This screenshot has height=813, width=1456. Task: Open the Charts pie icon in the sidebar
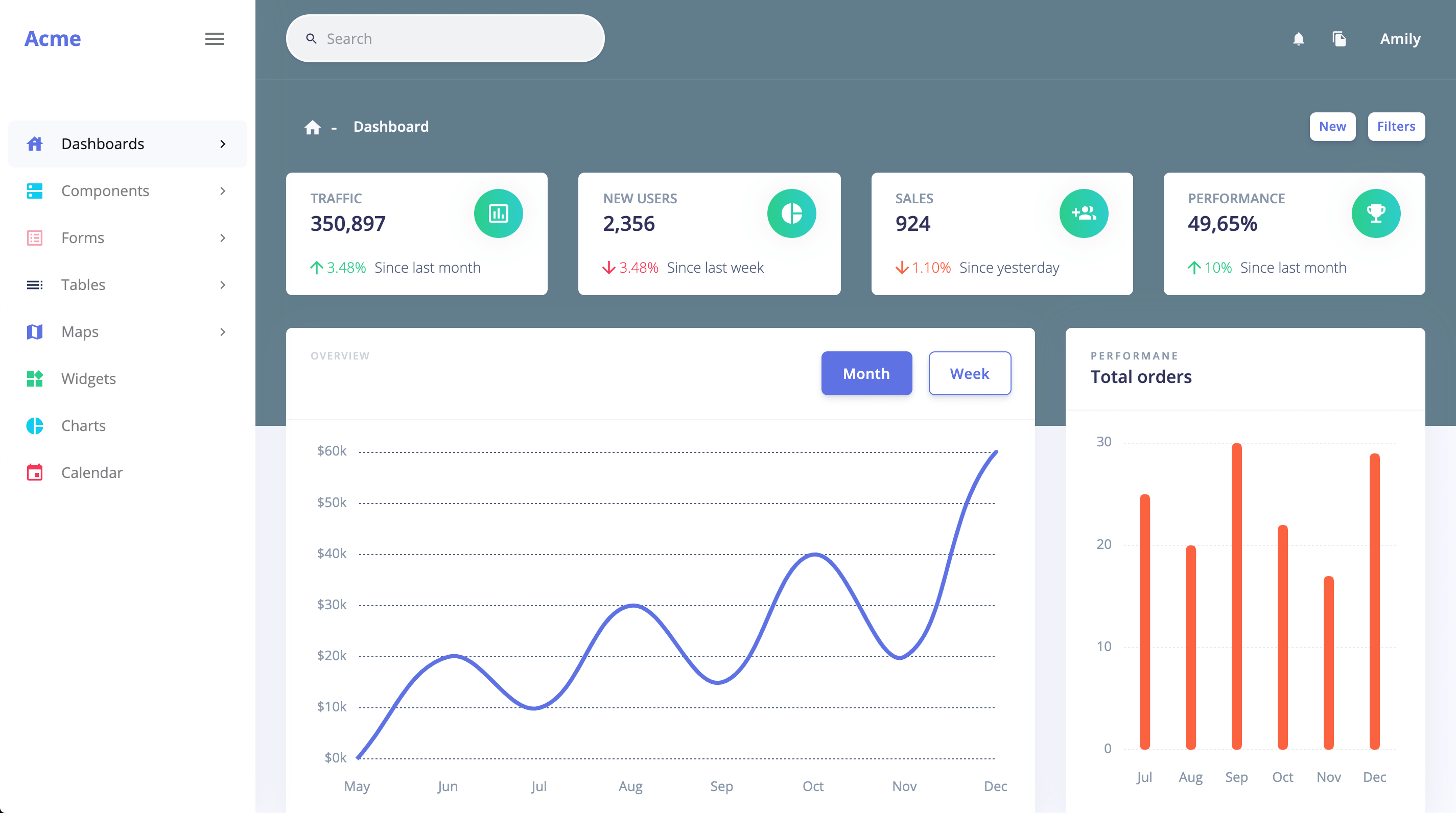coord(34,425)
